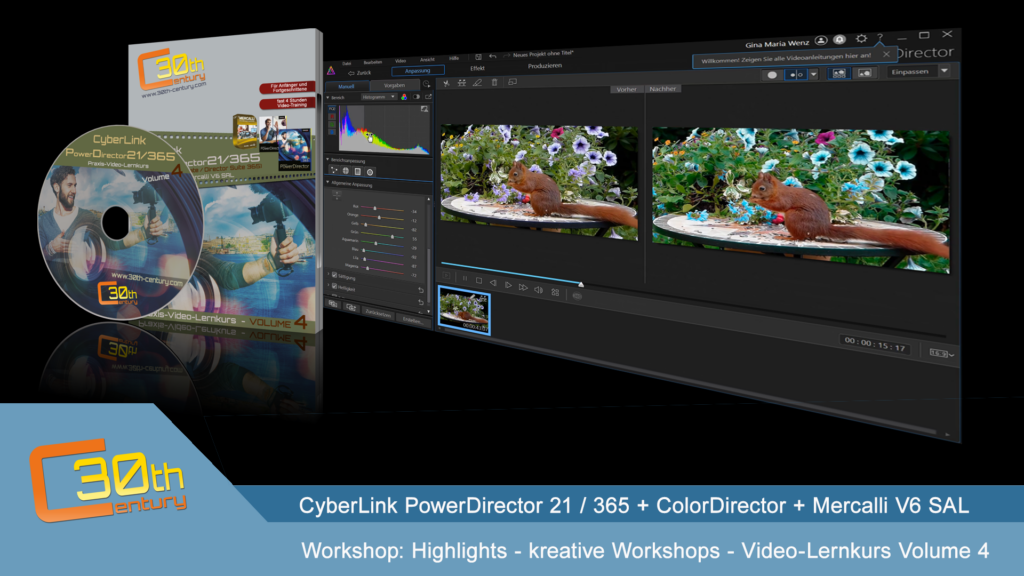Select the gradient mask tool
Viewport: 1024px width, 576px height.
pyautogui.click(x=358, y=172)
